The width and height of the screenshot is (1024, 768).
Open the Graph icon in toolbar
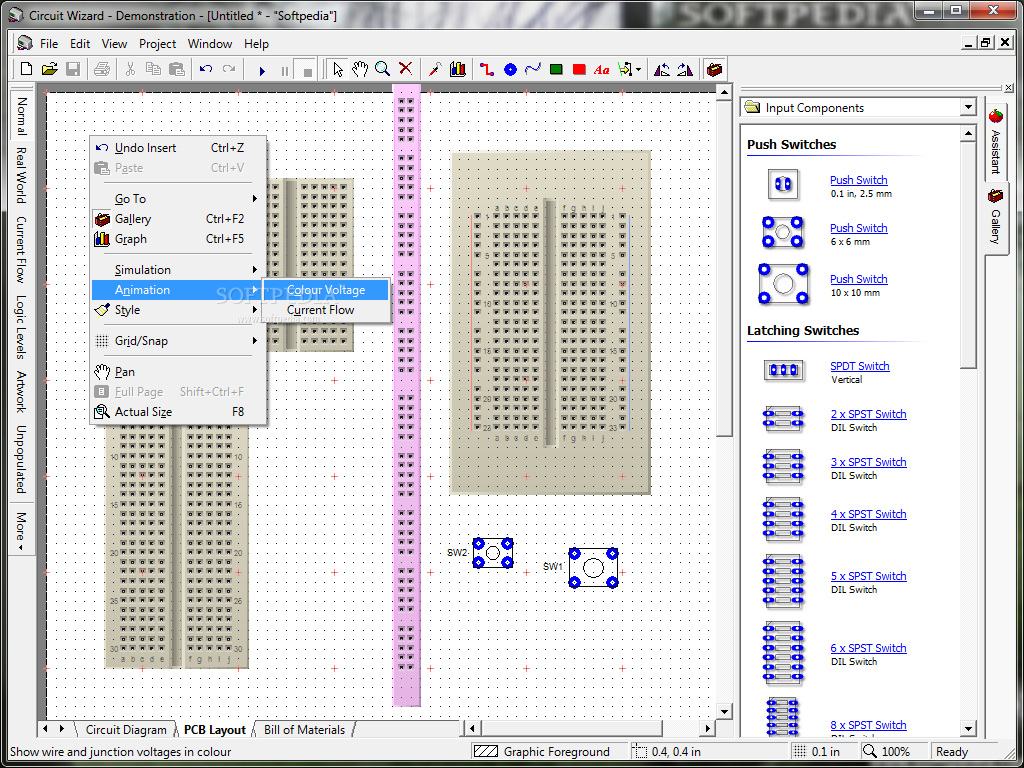(458, 69)
